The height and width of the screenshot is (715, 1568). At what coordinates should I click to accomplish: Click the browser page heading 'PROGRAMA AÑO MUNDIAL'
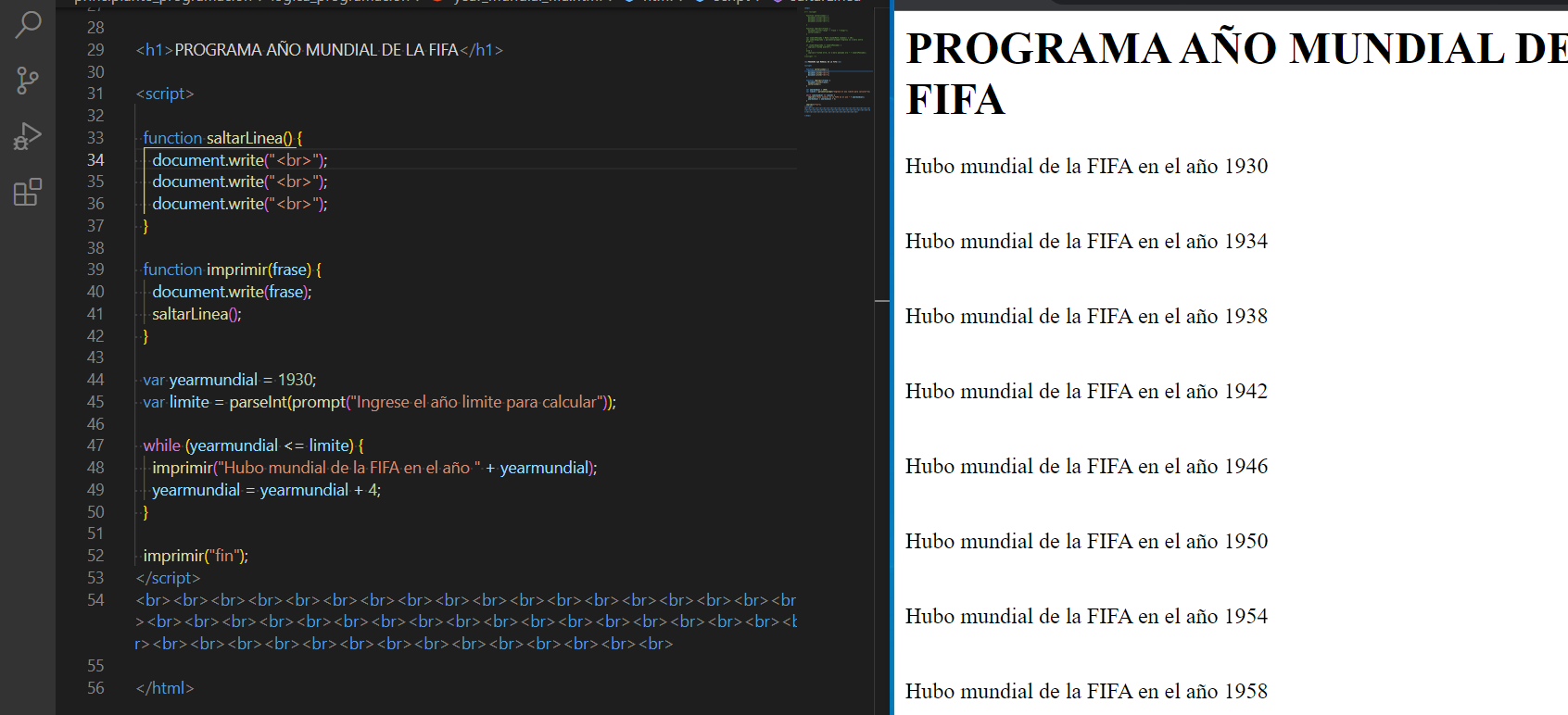[1236, 73]
